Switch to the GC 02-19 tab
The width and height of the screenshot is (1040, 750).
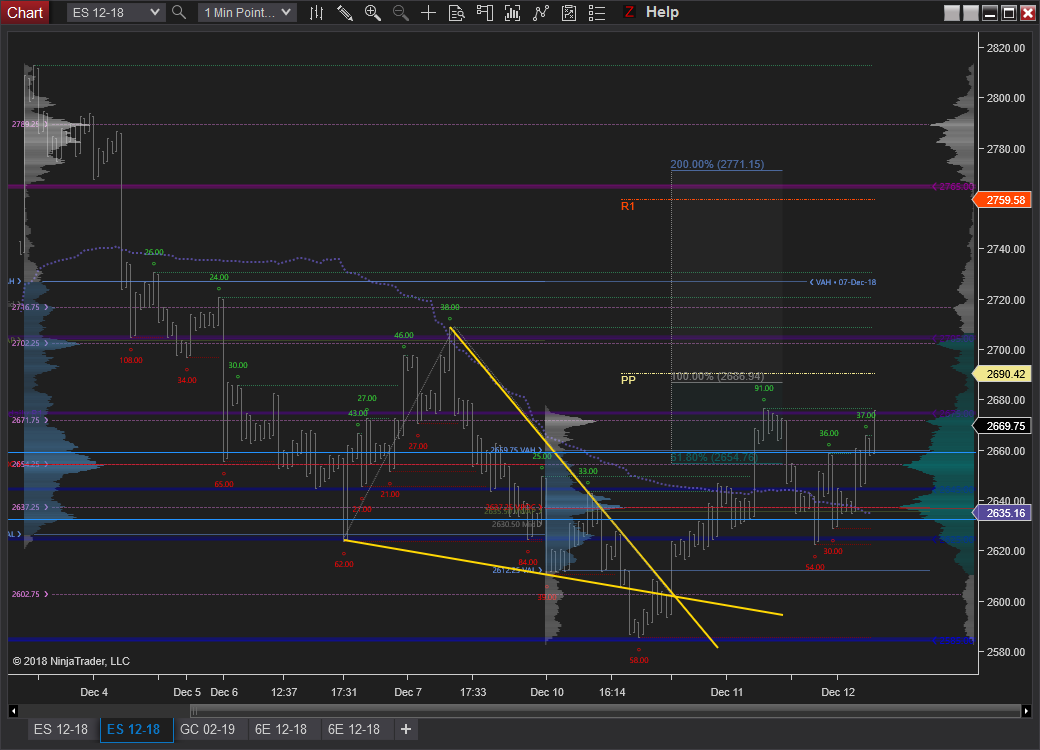[208, 729]
